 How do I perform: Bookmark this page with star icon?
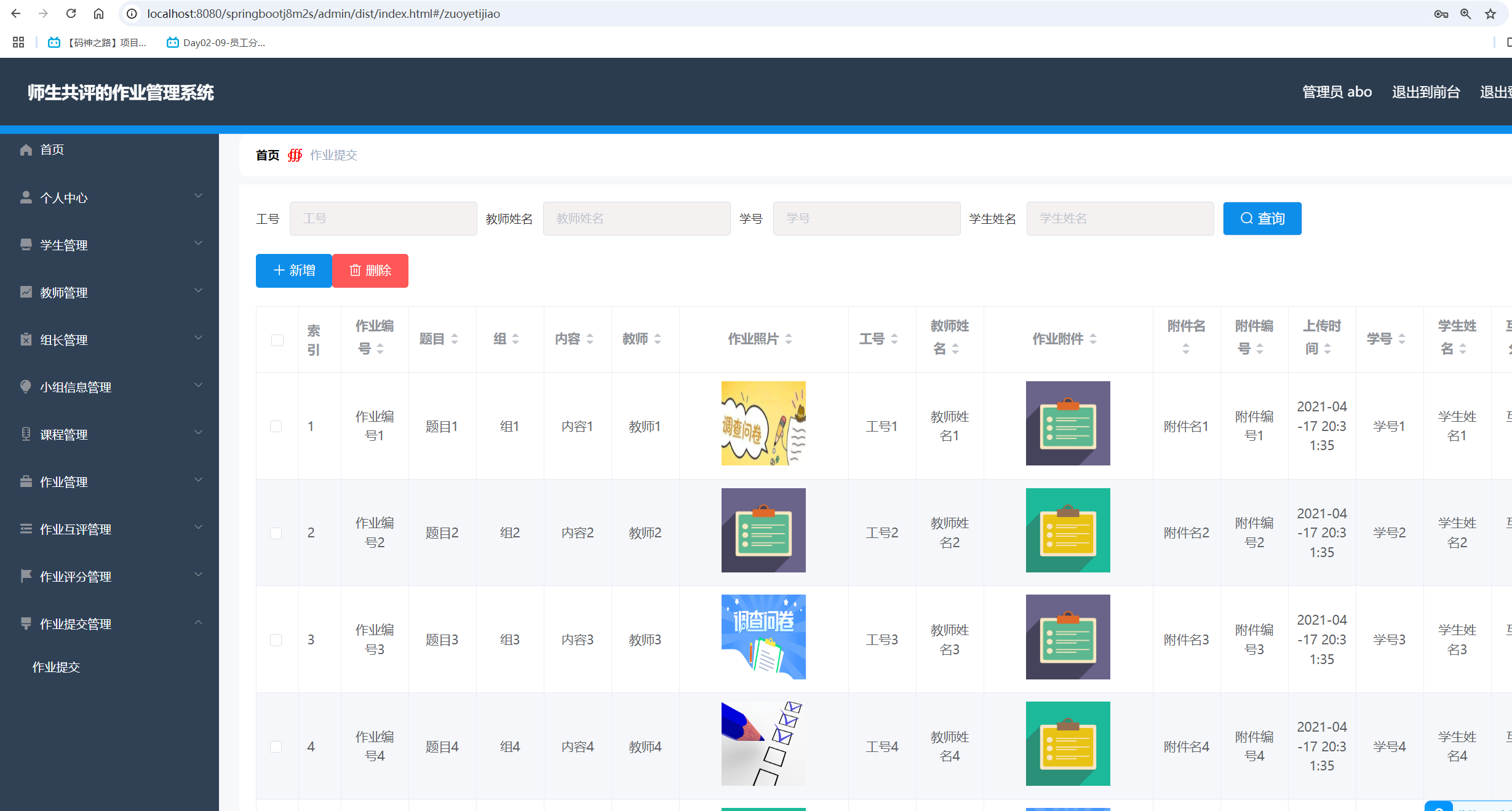click(x=1490, y=14)
